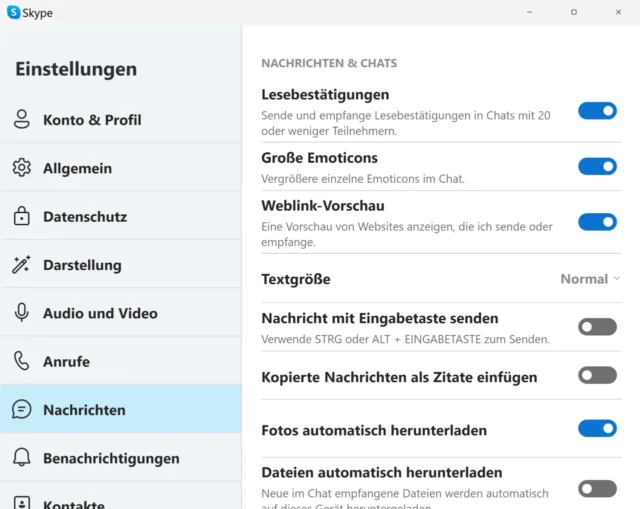Select the Allgemein label in sidebar

click(77, 169)
